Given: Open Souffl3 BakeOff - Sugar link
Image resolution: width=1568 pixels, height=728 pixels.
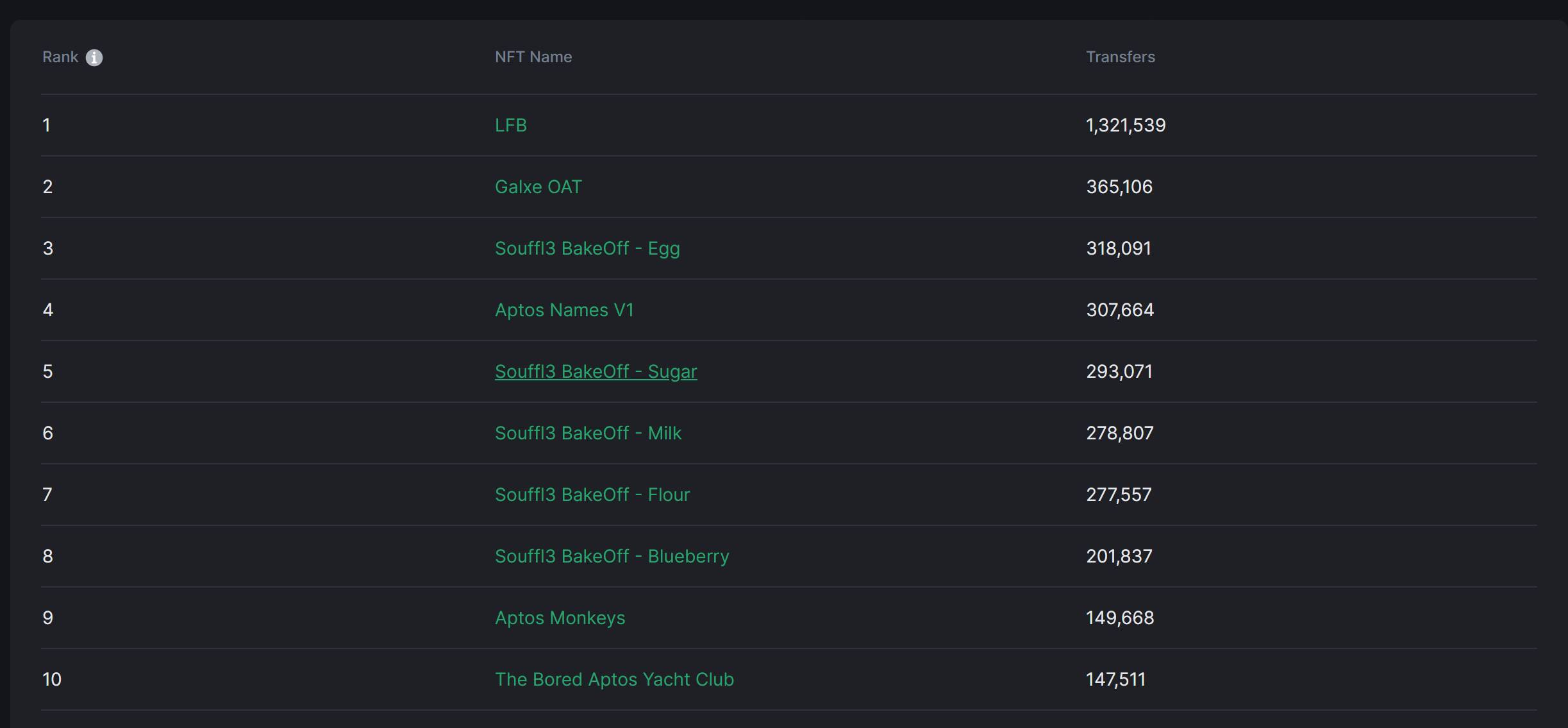Looking at the screenshot, I should pyautogui.click(x=596, y=371).
